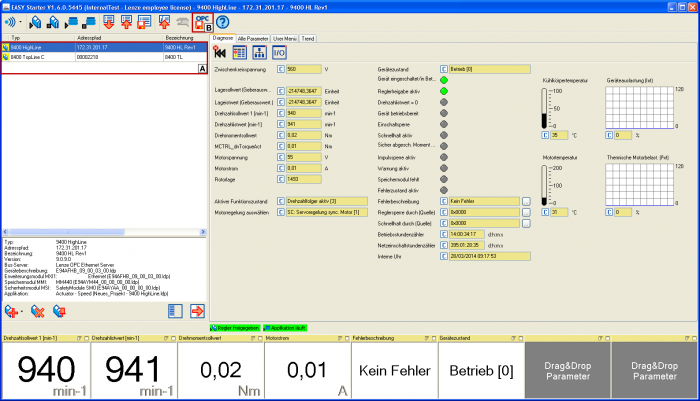Click the C button beside Kühlkörpertemperatur value
Viewport: 700px width, 401px height.
point(545,135)
